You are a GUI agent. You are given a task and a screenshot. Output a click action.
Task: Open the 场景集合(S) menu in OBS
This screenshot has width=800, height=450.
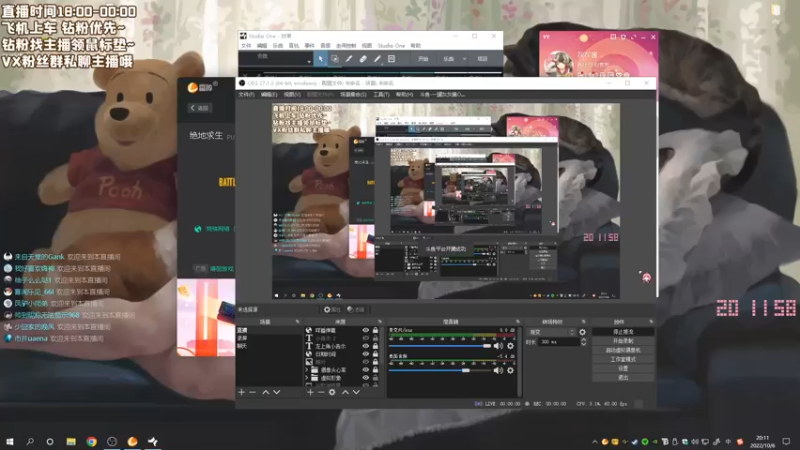coord(353,94)
